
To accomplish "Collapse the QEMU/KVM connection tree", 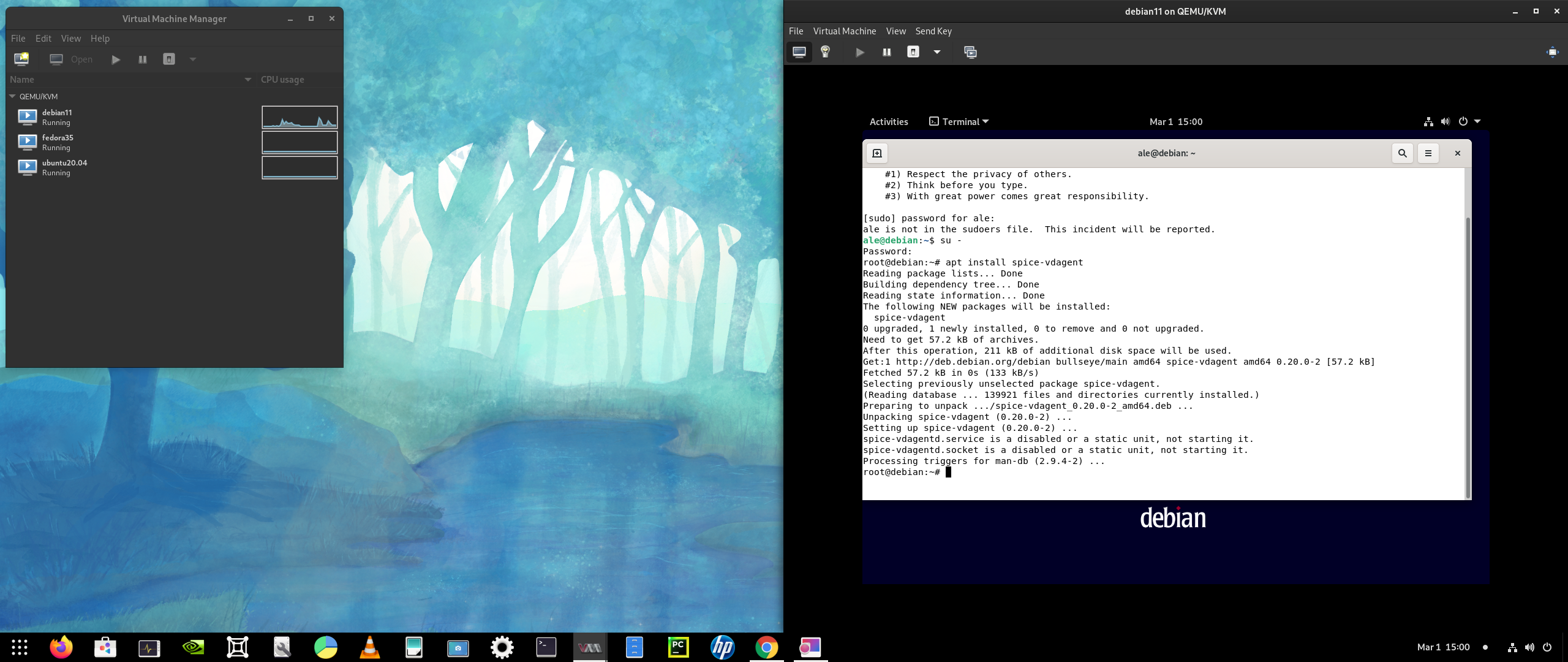I will (x=12, y=96).
